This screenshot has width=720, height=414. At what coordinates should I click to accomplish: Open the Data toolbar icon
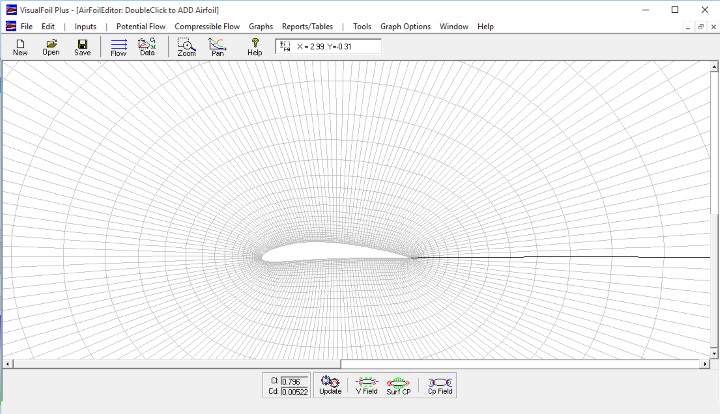(147, 47)
